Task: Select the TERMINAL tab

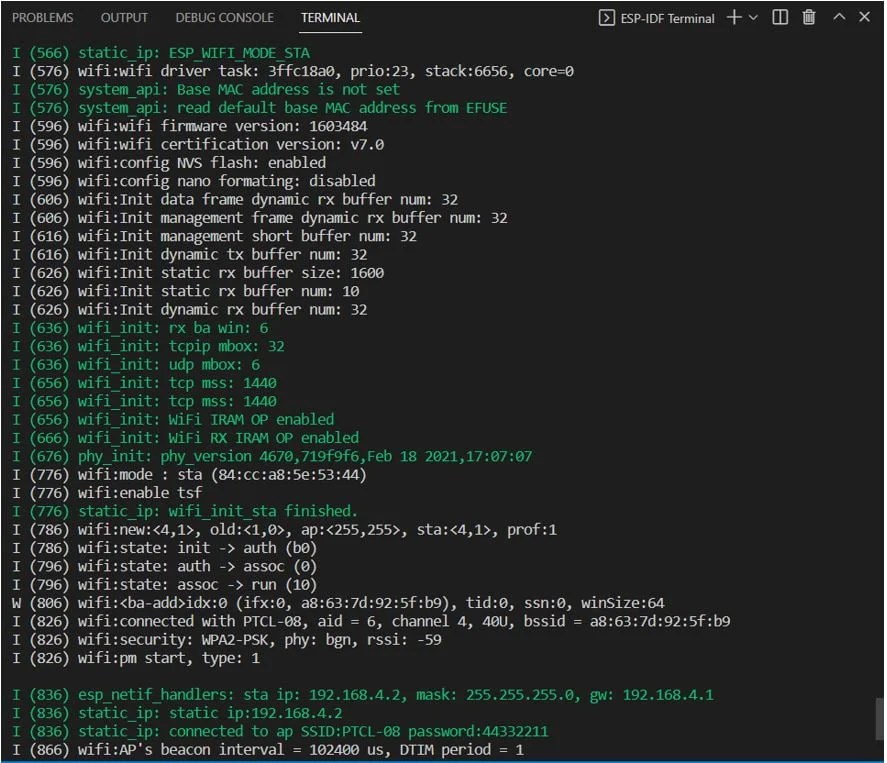Action: 330,17
